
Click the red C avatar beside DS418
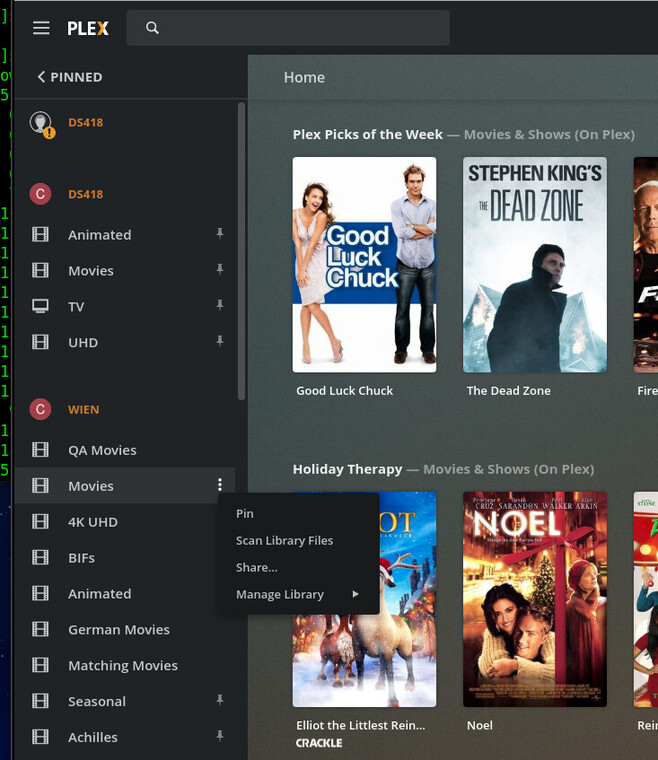(x=40, y=194)
